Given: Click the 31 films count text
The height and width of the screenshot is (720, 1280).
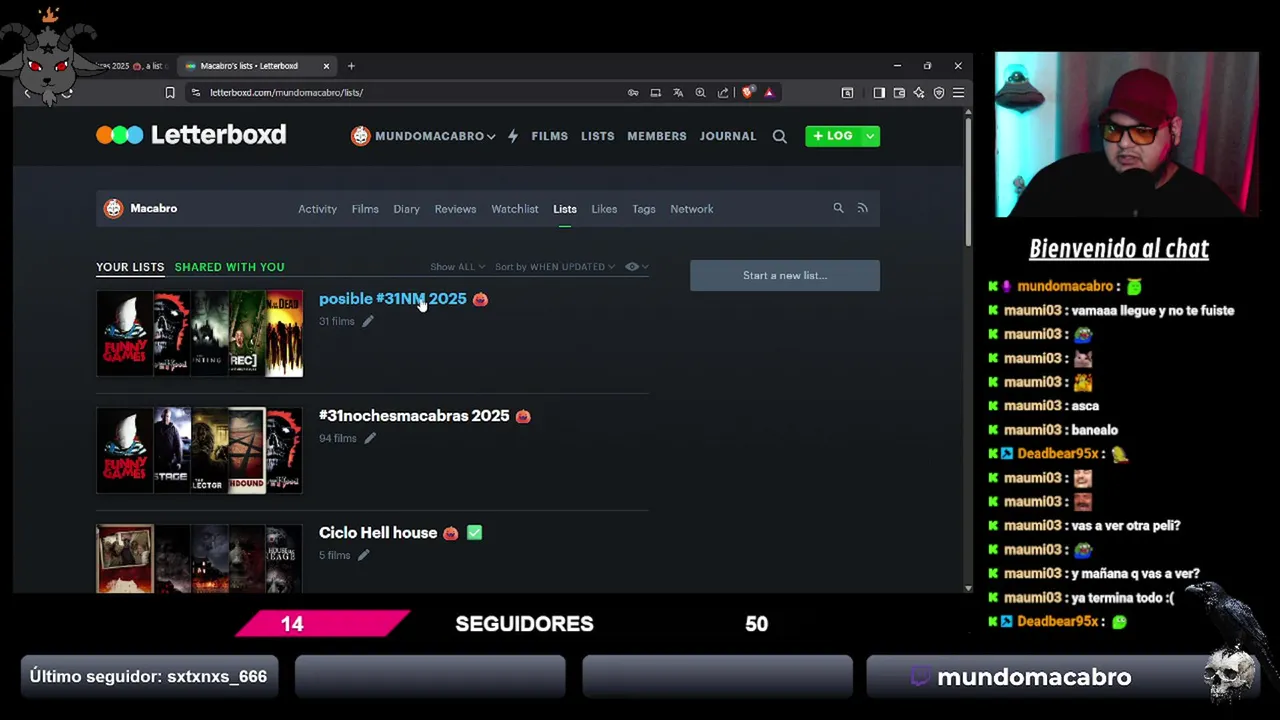Looking at the screenshot, I should click(x=337, y=321).
